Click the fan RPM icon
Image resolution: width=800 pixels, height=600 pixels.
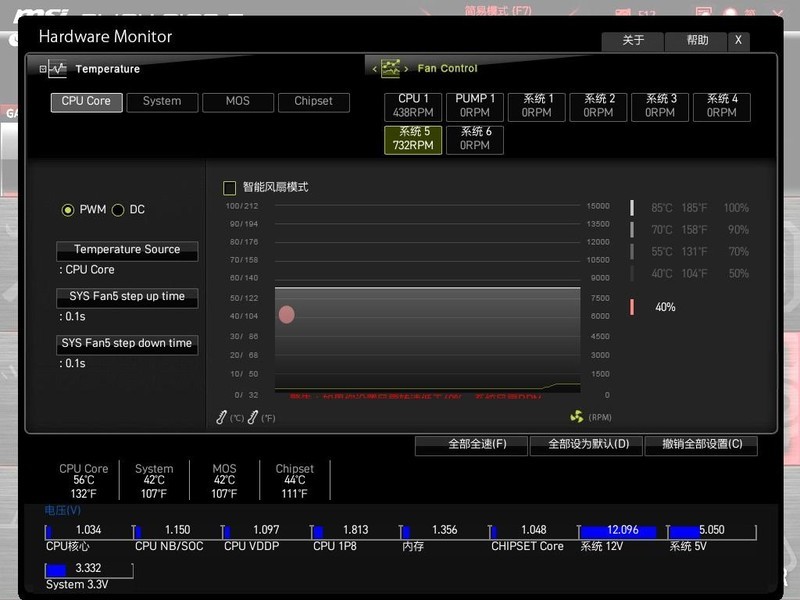pos(576,417)
